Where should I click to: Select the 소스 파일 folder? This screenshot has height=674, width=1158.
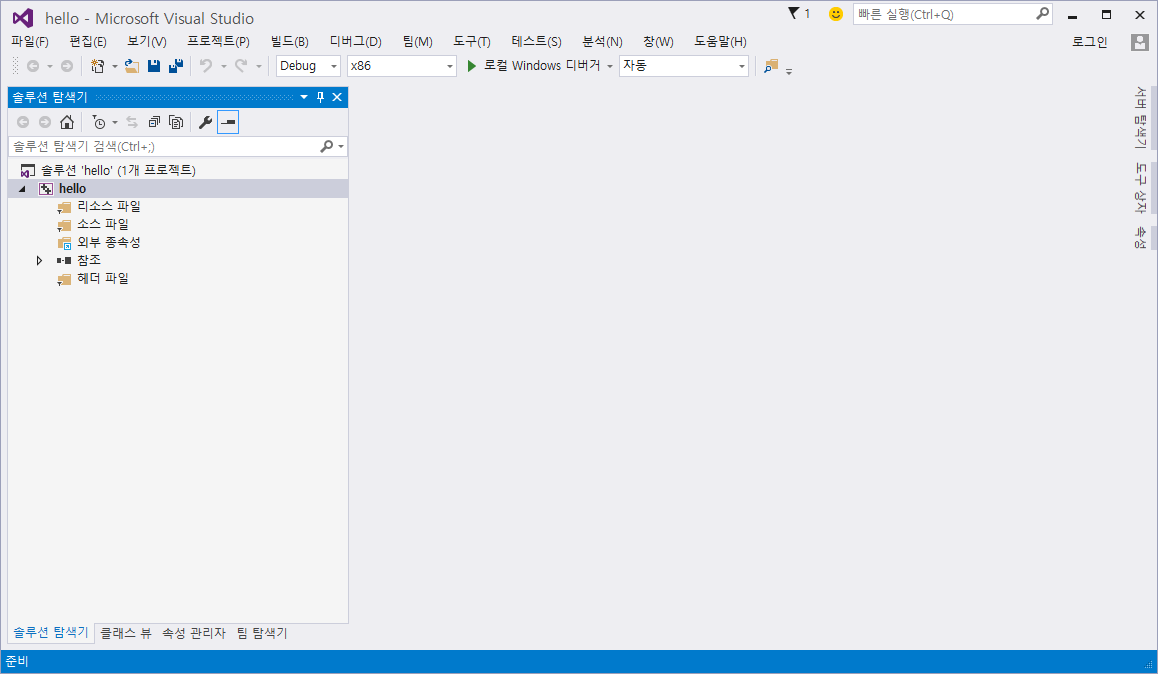103,224
